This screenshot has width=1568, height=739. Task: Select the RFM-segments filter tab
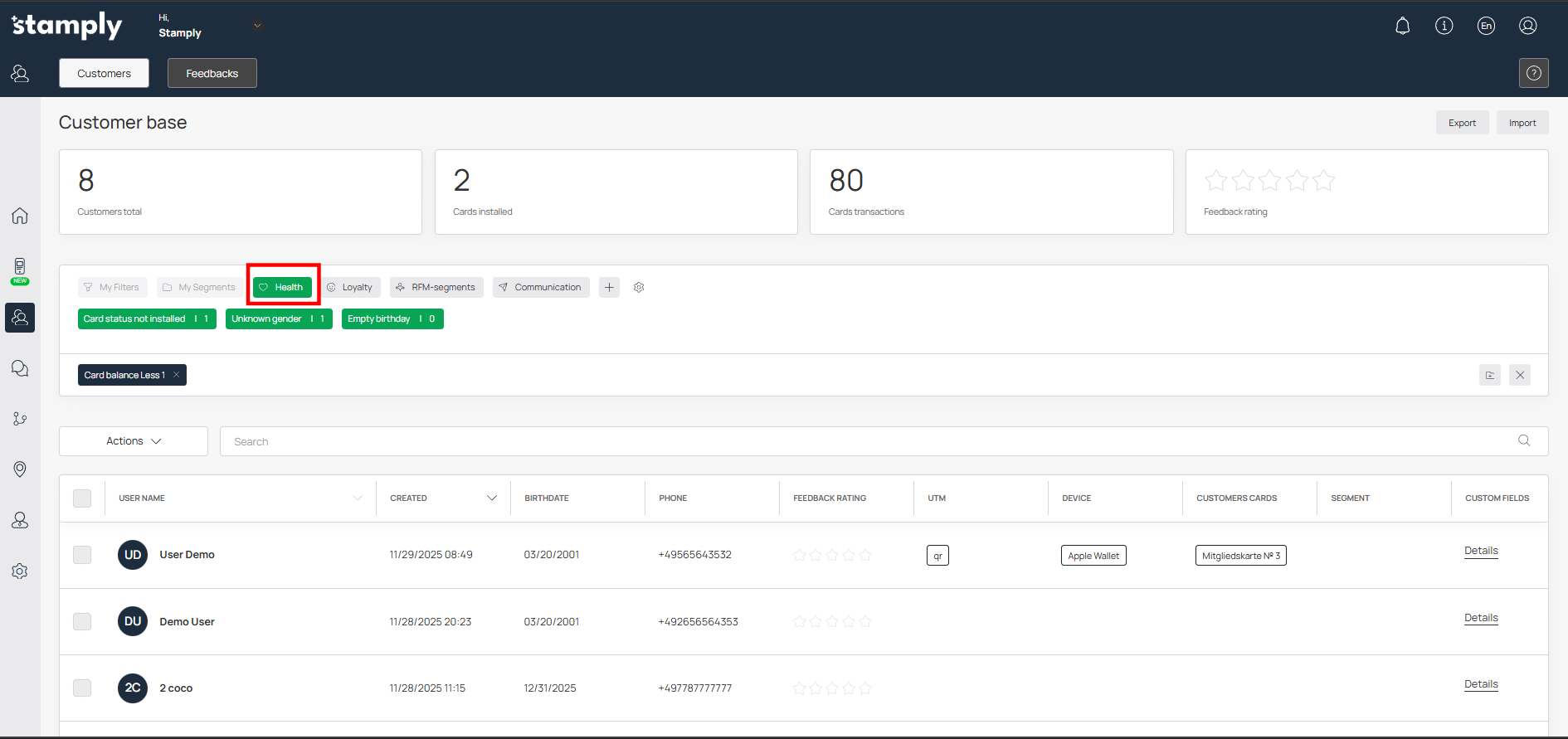(436, 288)
